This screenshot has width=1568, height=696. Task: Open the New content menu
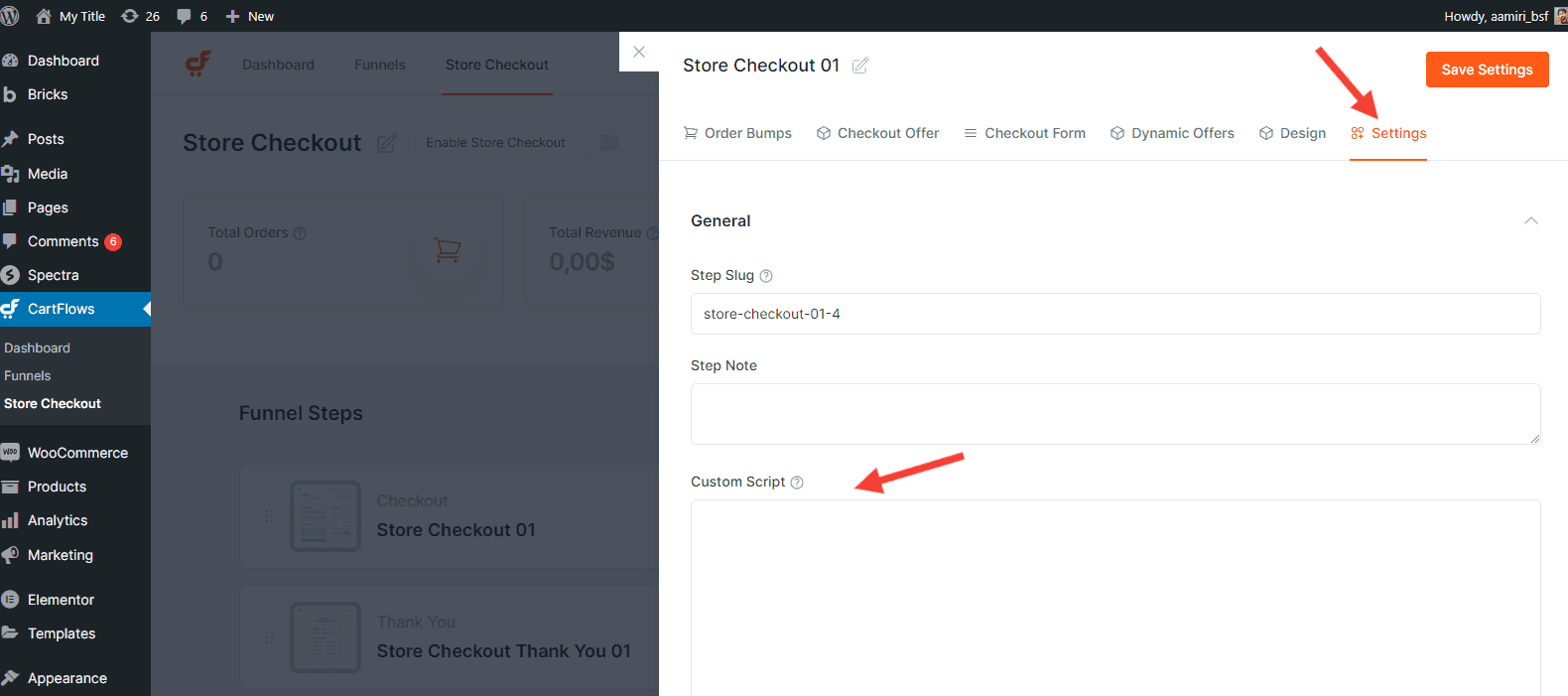click(x=250, y=16)
